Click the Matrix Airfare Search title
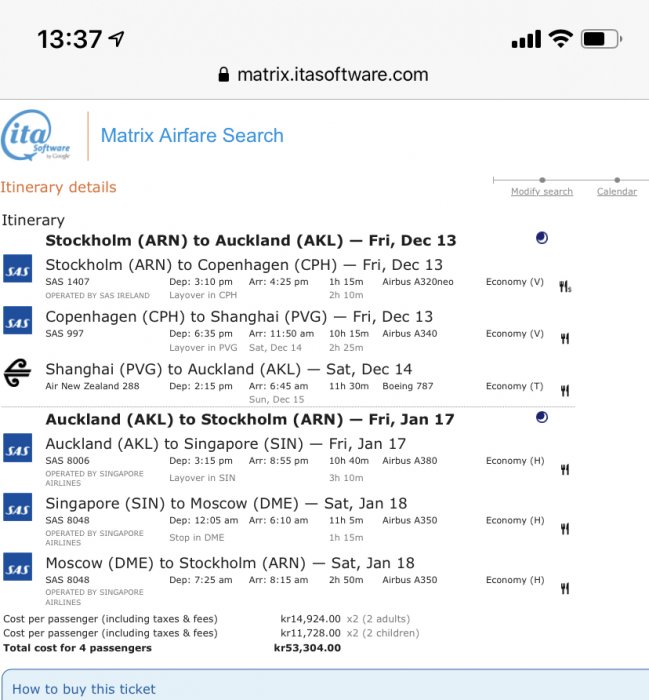649x700 pixels. click(192, 136)
